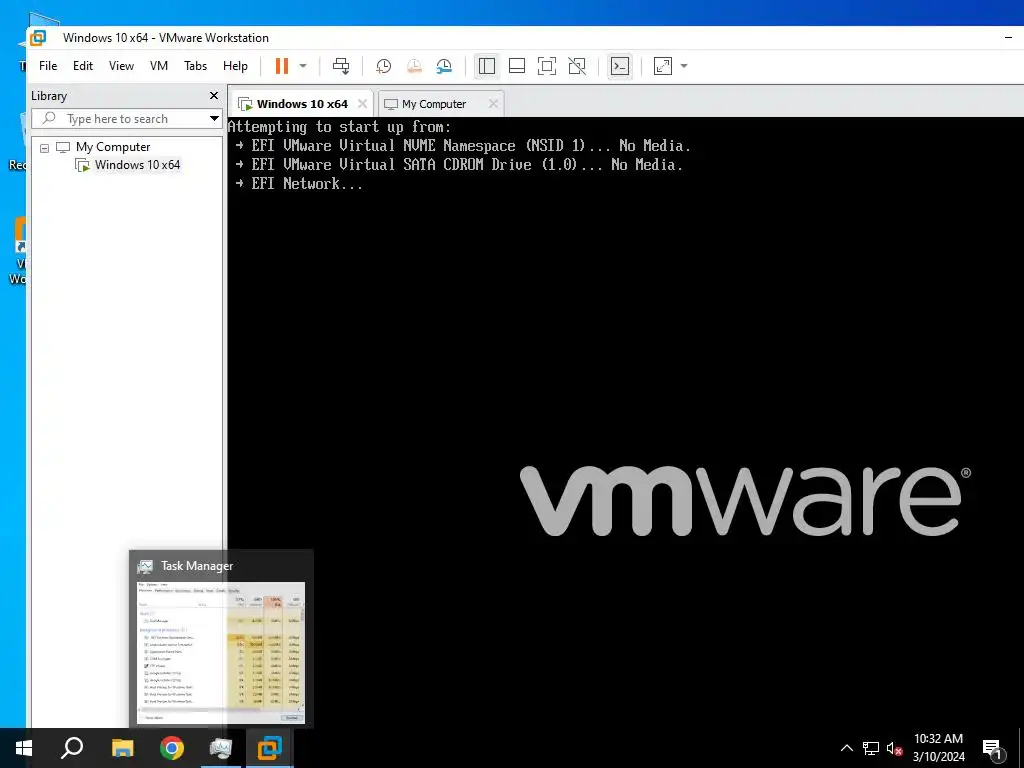Select Windows 10 x64 in the library tree
Viewport: 1024px width, 768px height.
pos(137,165)
